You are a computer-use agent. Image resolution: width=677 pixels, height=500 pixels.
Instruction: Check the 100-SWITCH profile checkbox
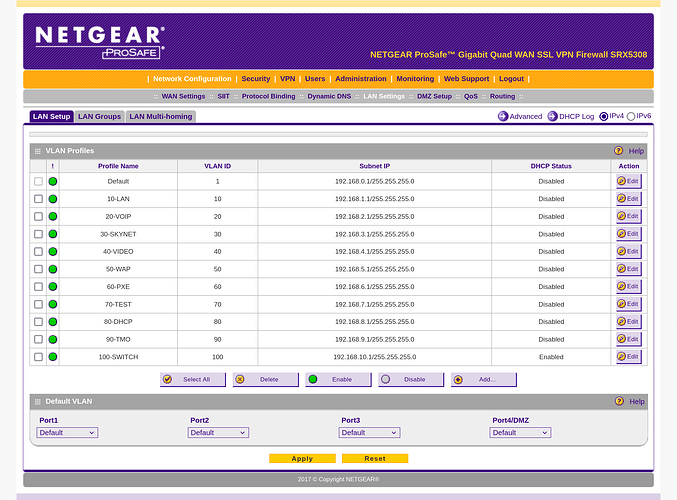[x=38, y=357]
